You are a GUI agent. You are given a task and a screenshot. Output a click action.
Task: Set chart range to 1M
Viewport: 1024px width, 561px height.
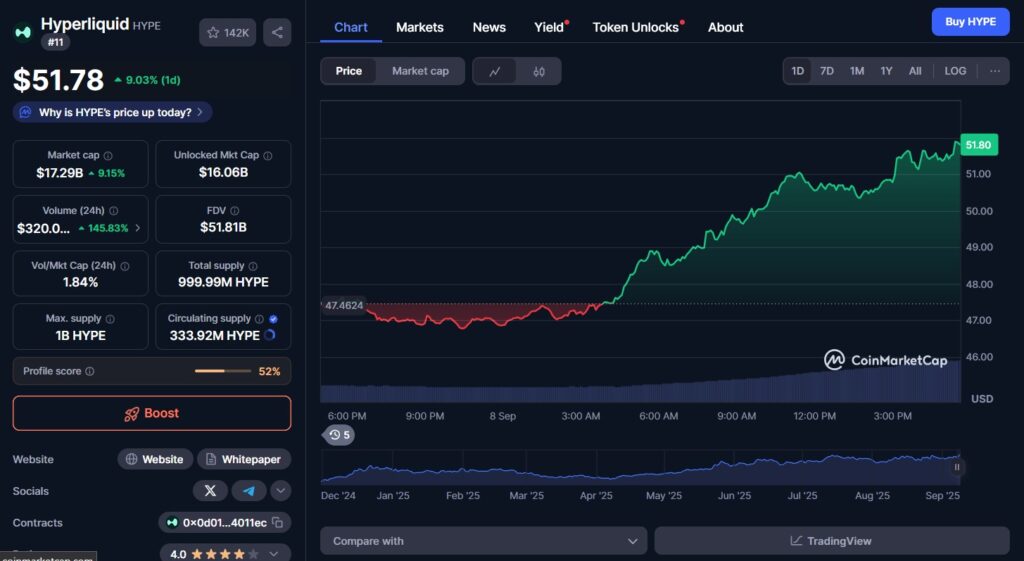[x=857, y=71]
